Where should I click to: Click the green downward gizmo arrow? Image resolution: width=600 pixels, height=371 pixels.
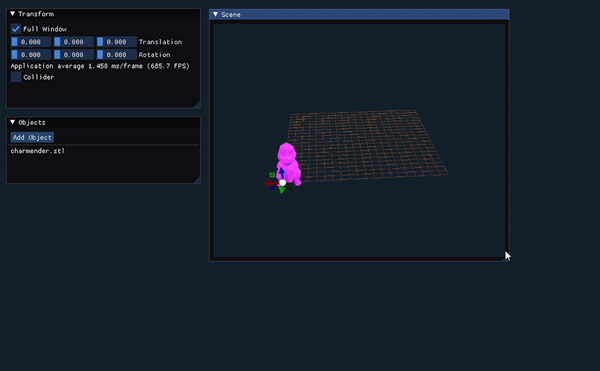(282, 190)
